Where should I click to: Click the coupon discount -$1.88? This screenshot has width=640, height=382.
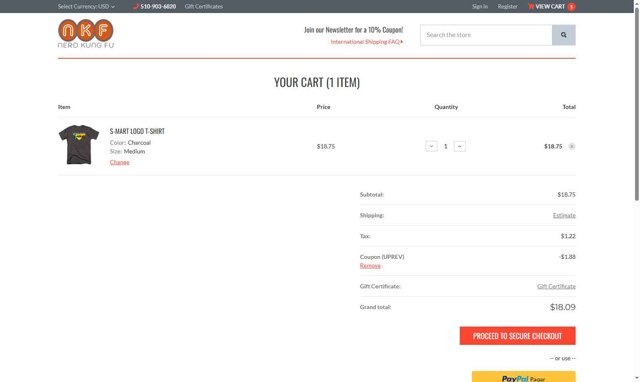click(x=567, y=257)
